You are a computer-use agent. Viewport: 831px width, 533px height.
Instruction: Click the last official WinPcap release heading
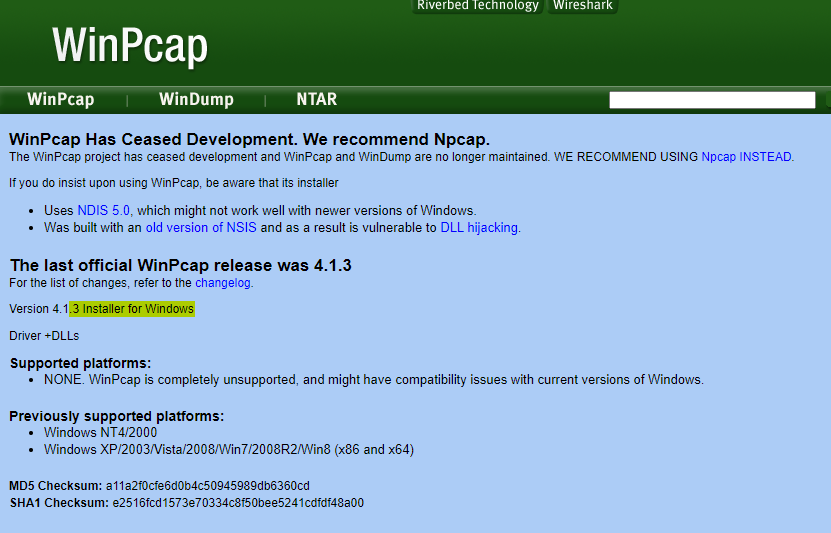click(x=180, y=265)
